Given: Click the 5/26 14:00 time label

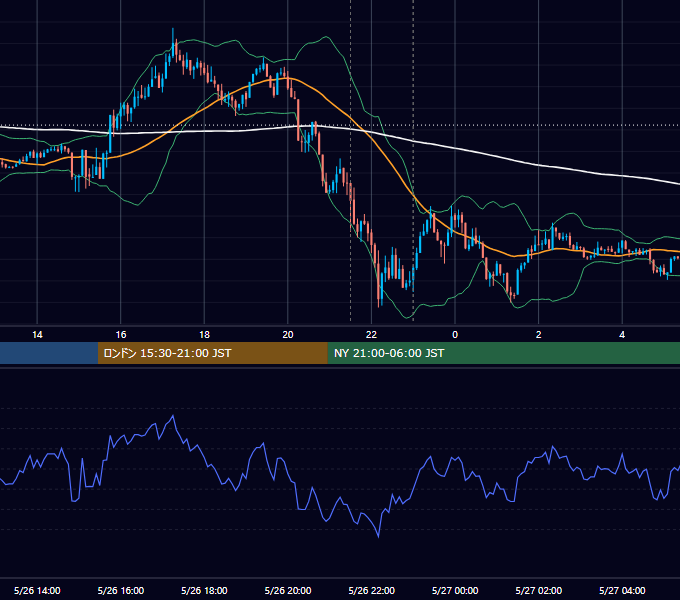Looking at the screenshot, I should coord(37,590).
